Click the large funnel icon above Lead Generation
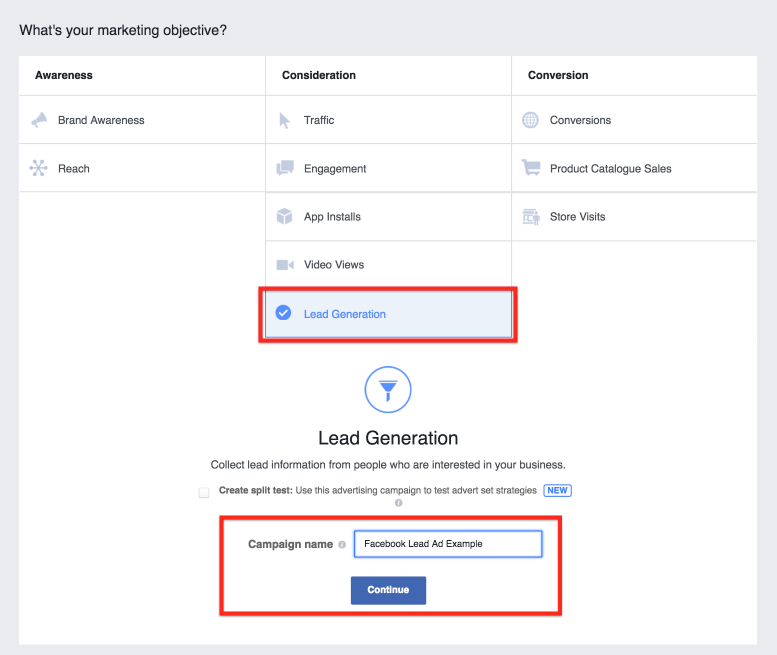 [x=388, y=389]
